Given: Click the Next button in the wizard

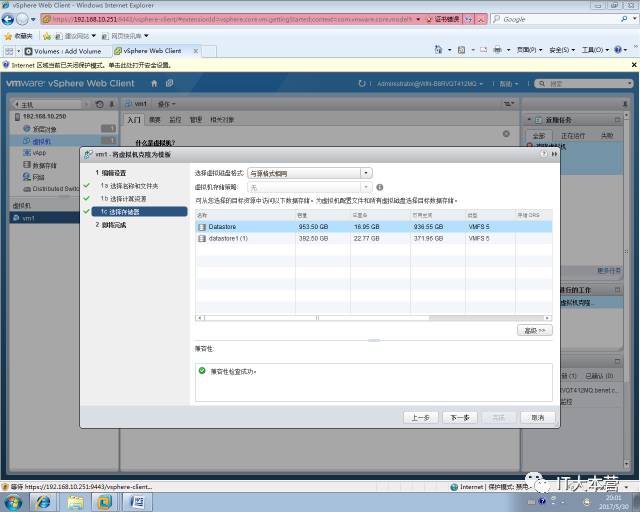Looking at the screenshot, I should (460, 418).
